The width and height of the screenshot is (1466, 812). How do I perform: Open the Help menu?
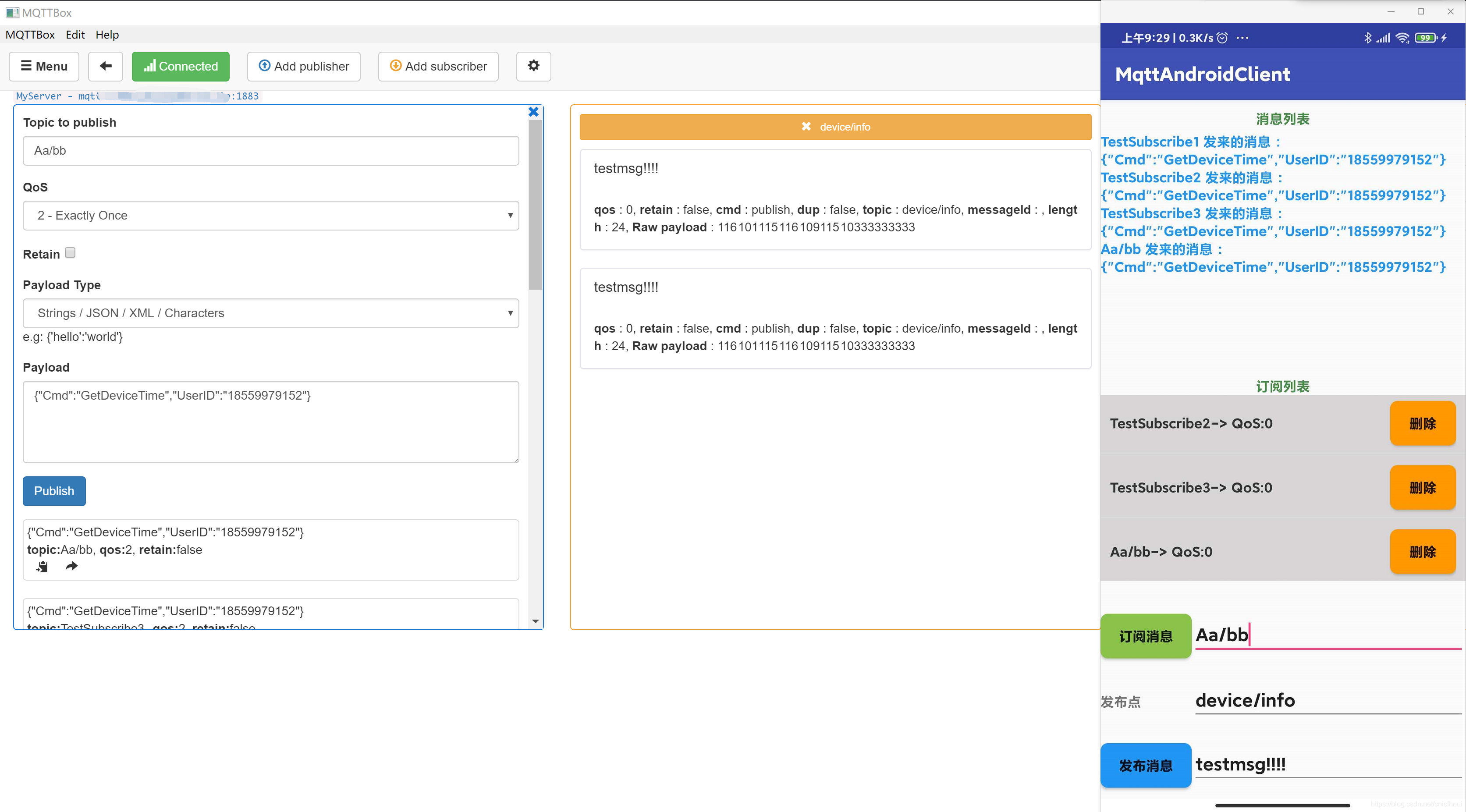(x=107, y=35)
